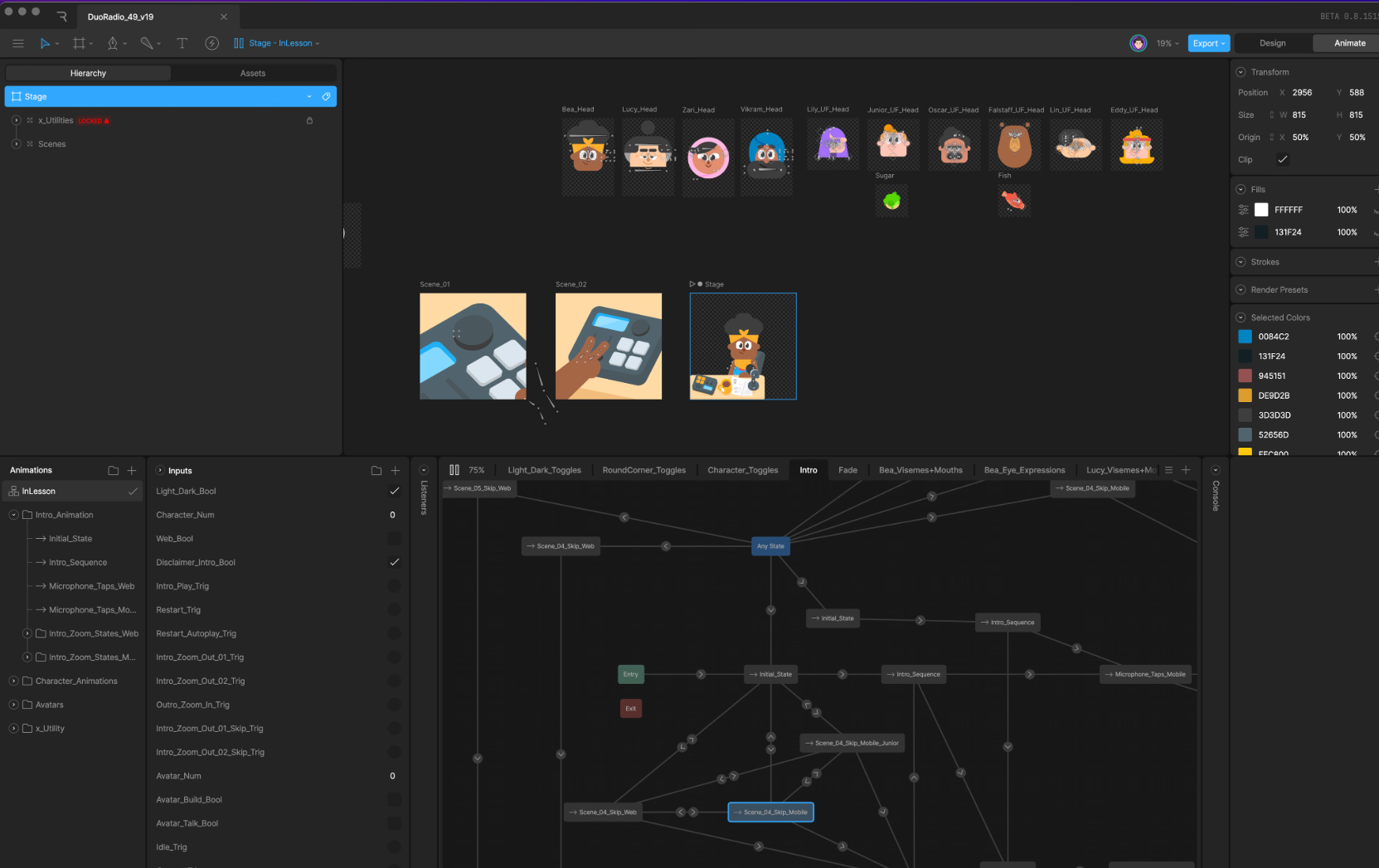1379x868 pixels.
Task: Switch to Design mode
Action: click(x=1273, y=43)
